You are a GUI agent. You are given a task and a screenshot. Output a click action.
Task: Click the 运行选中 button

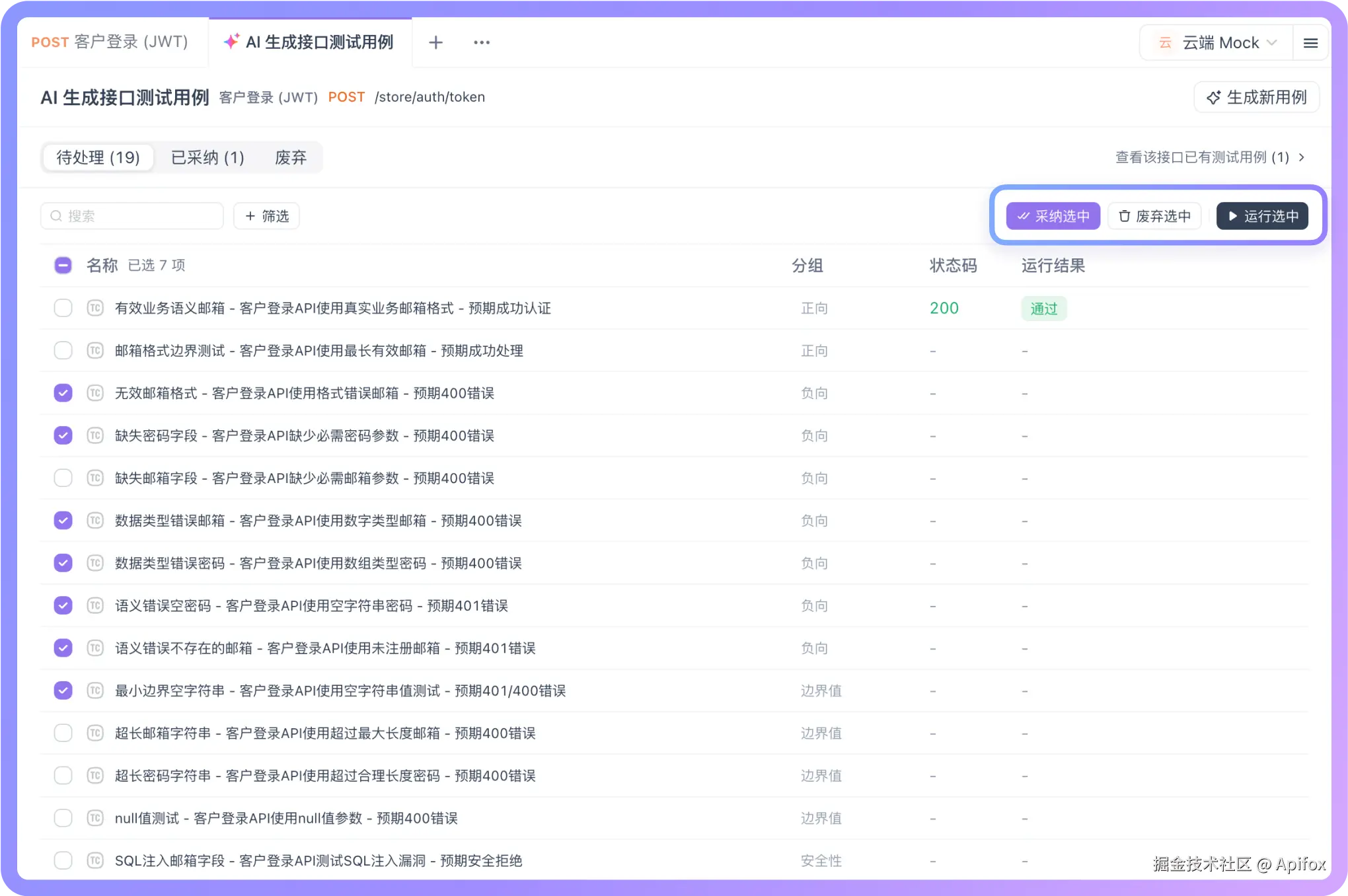click(1262, 216)
